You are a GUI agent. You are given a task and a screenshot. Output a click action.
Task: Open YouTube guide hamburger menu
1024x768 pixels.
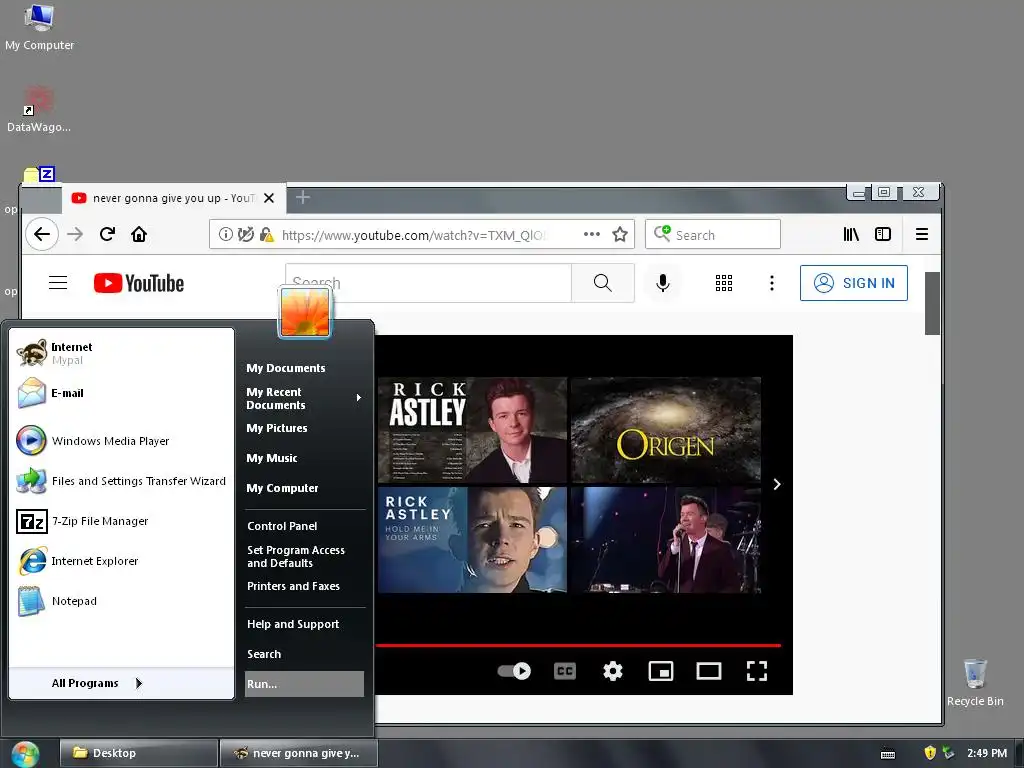58,283
